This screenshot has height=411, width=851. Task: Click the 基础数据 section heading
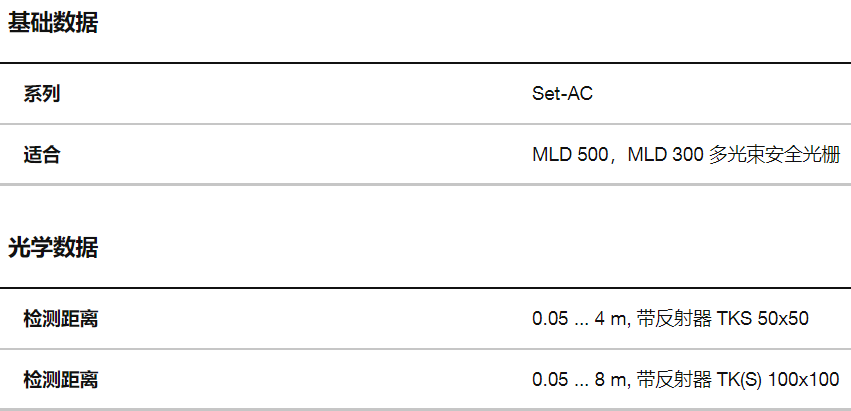(53, 24)
